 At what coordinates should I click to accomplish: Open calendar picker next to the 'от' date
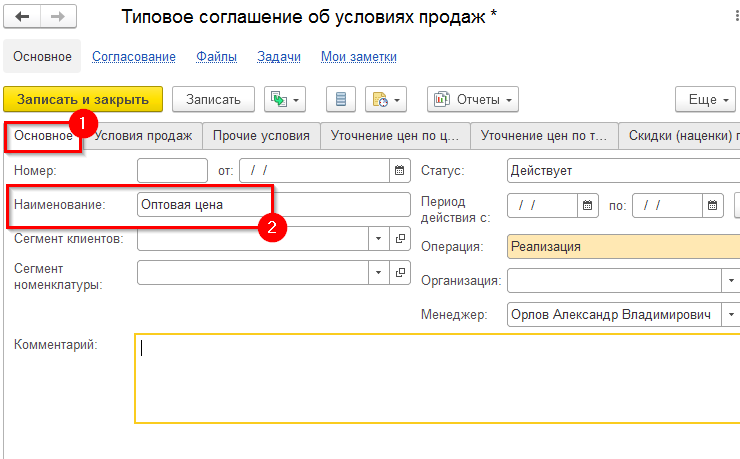pos(400,171)
